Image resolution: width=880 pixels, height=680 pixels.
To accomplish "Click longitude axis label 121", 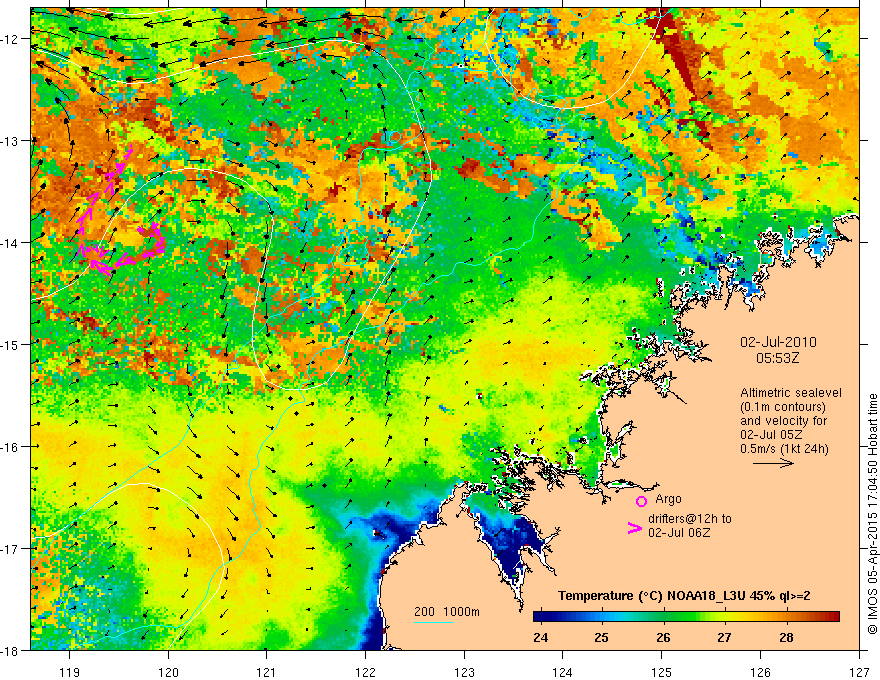I will [267, 672].
